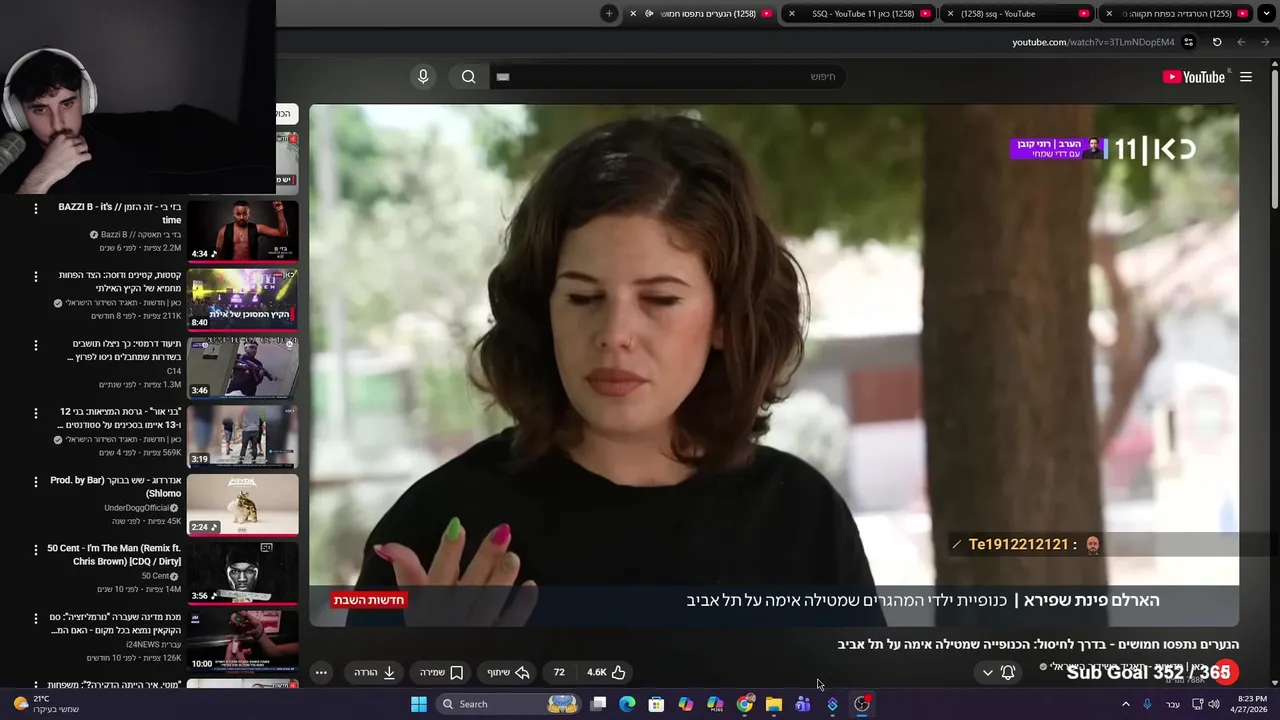Open options menu for the C14 video
The height and width of the screenshot is (720, 1280).
pos(36,345)
